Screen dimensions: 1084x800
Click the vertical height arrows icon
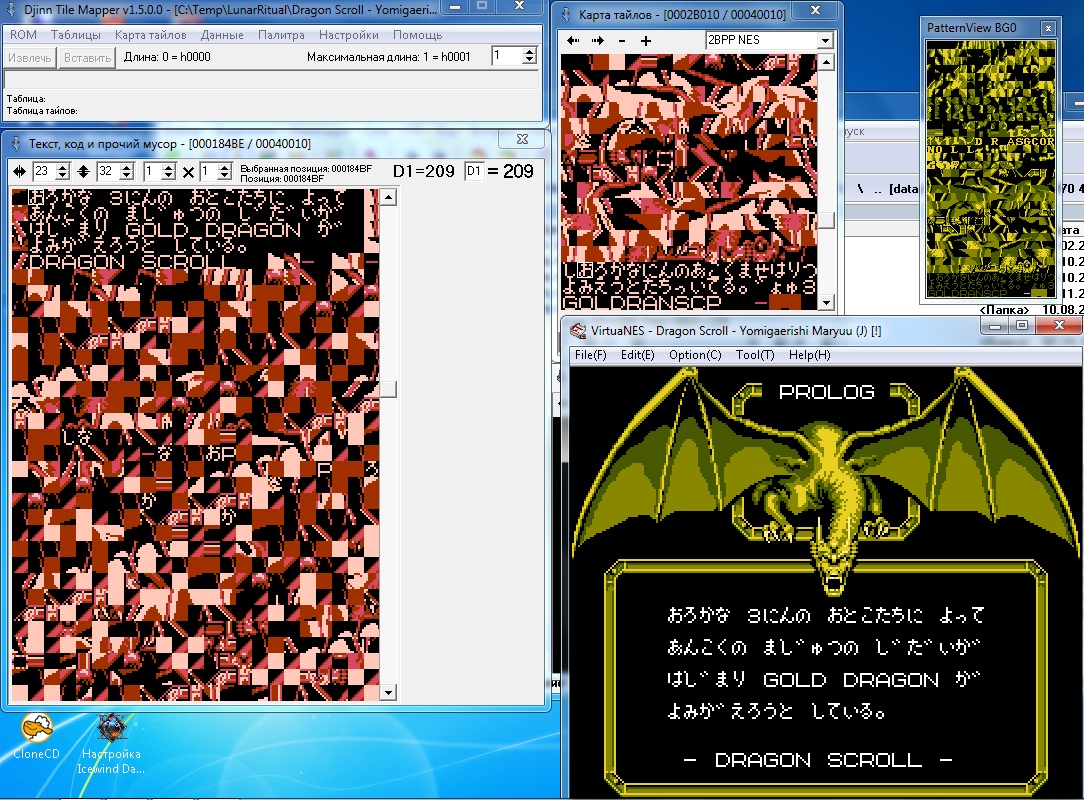84,171
